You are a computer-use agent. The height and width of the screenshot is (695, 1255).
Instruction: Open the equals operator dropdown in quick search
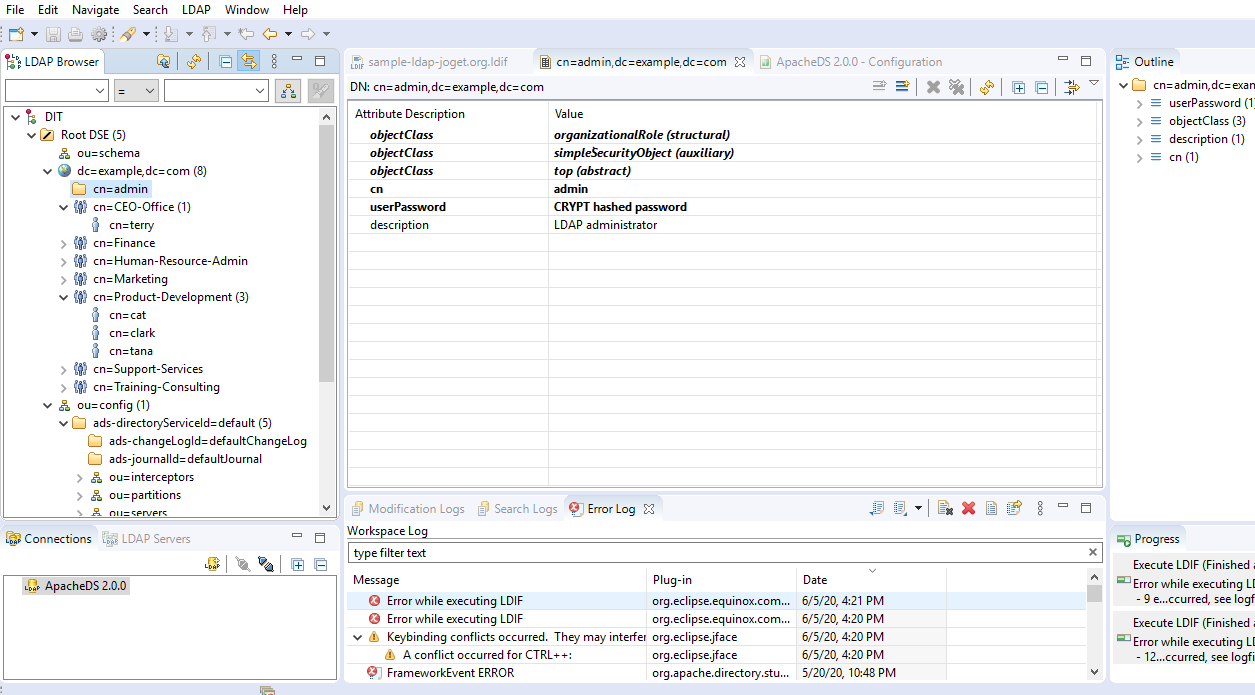click(136, 91)
